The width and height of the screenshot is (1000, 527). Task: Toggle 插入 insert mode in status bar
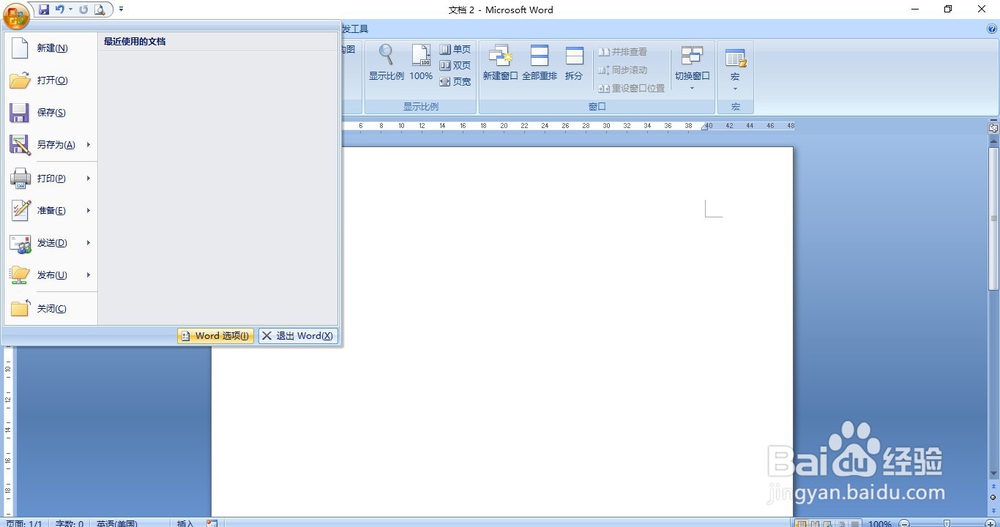(185, 523)
